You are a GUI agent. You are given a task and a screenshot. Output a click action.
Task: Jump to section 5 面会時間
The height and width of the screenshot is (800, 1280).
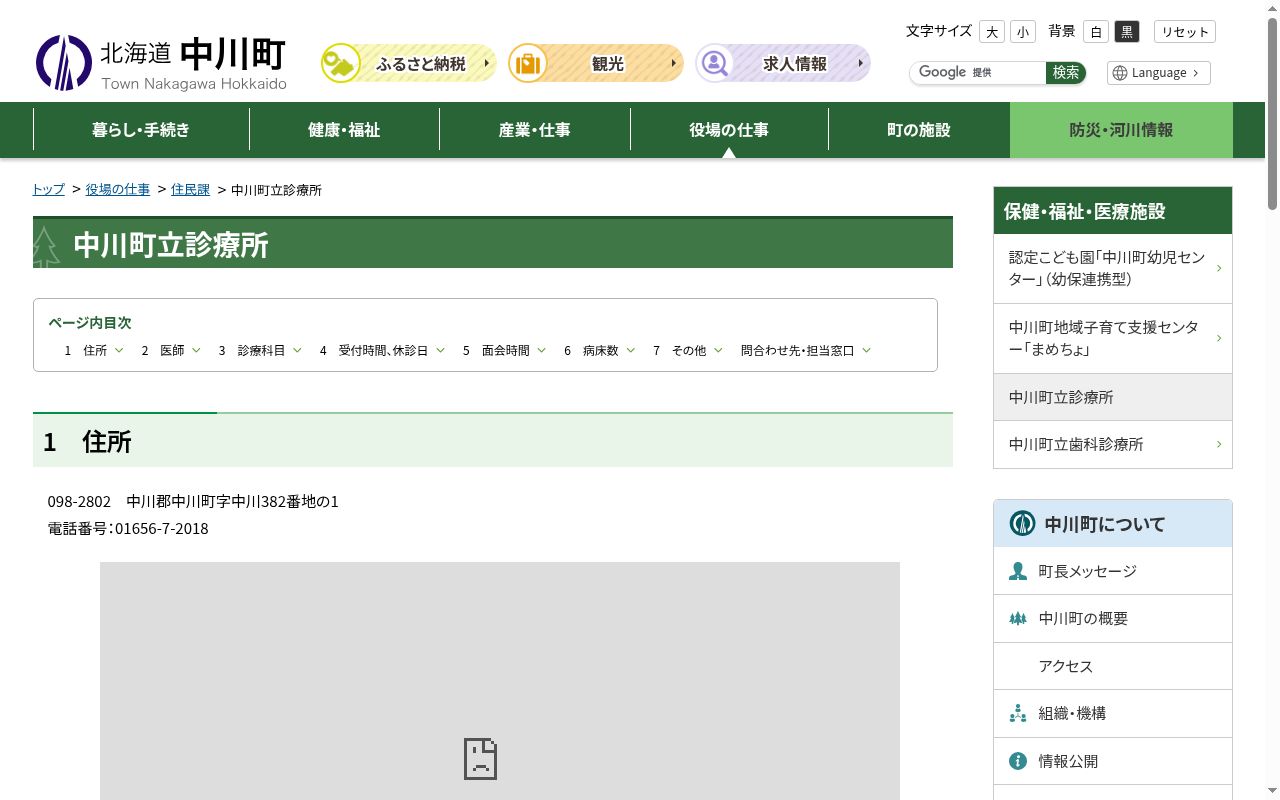coord(505,350)
